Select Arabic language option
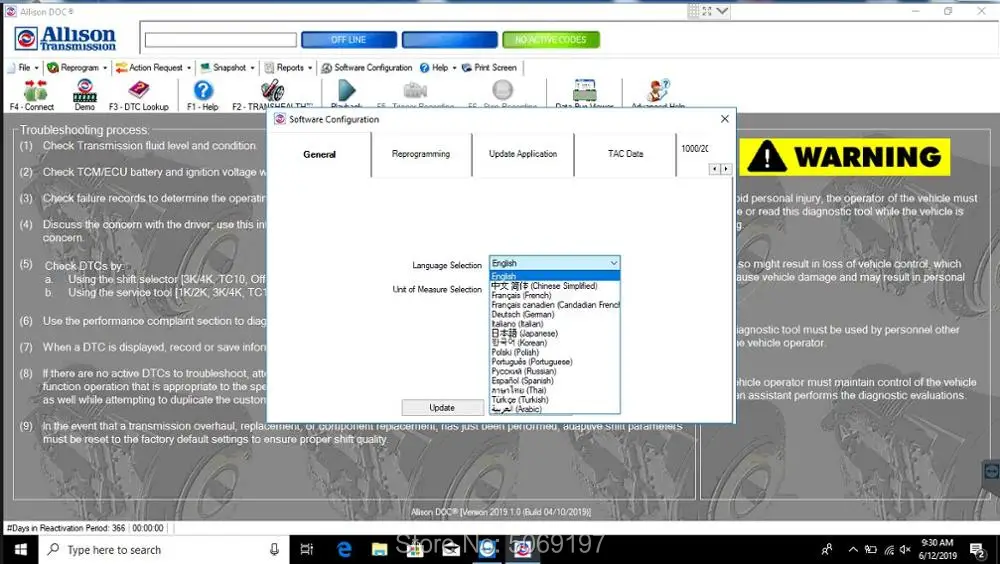 coord(554,409)
